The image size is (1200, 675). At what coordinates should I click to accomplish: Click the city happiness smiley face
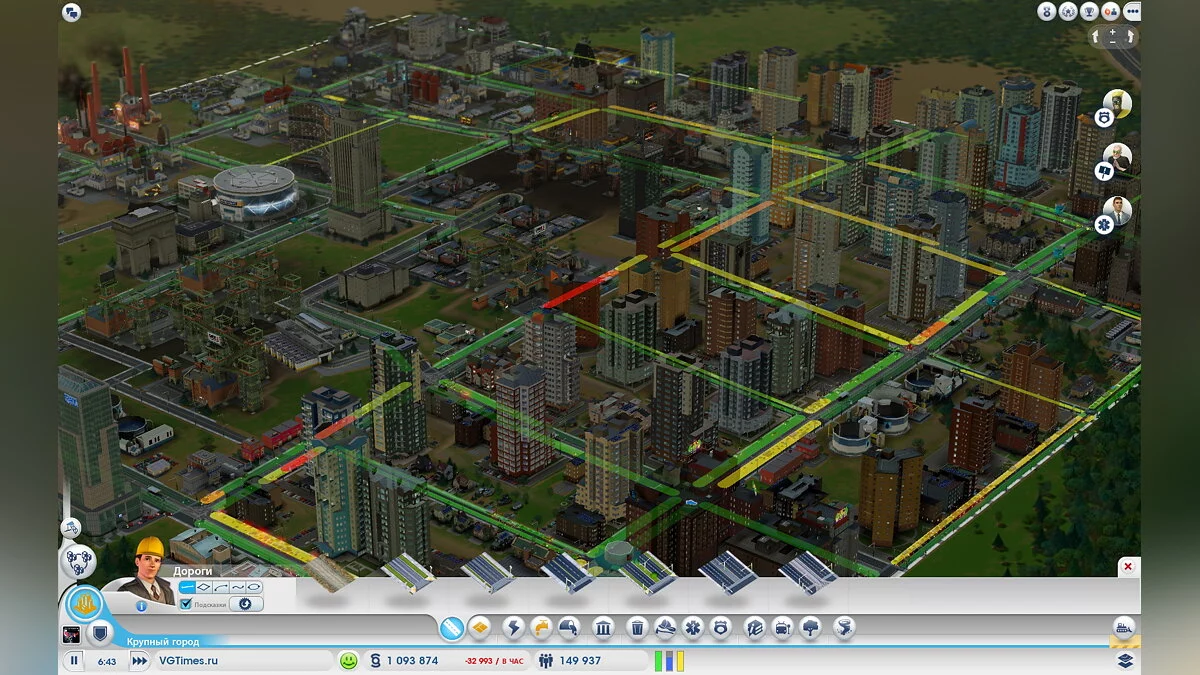(348, 661)
